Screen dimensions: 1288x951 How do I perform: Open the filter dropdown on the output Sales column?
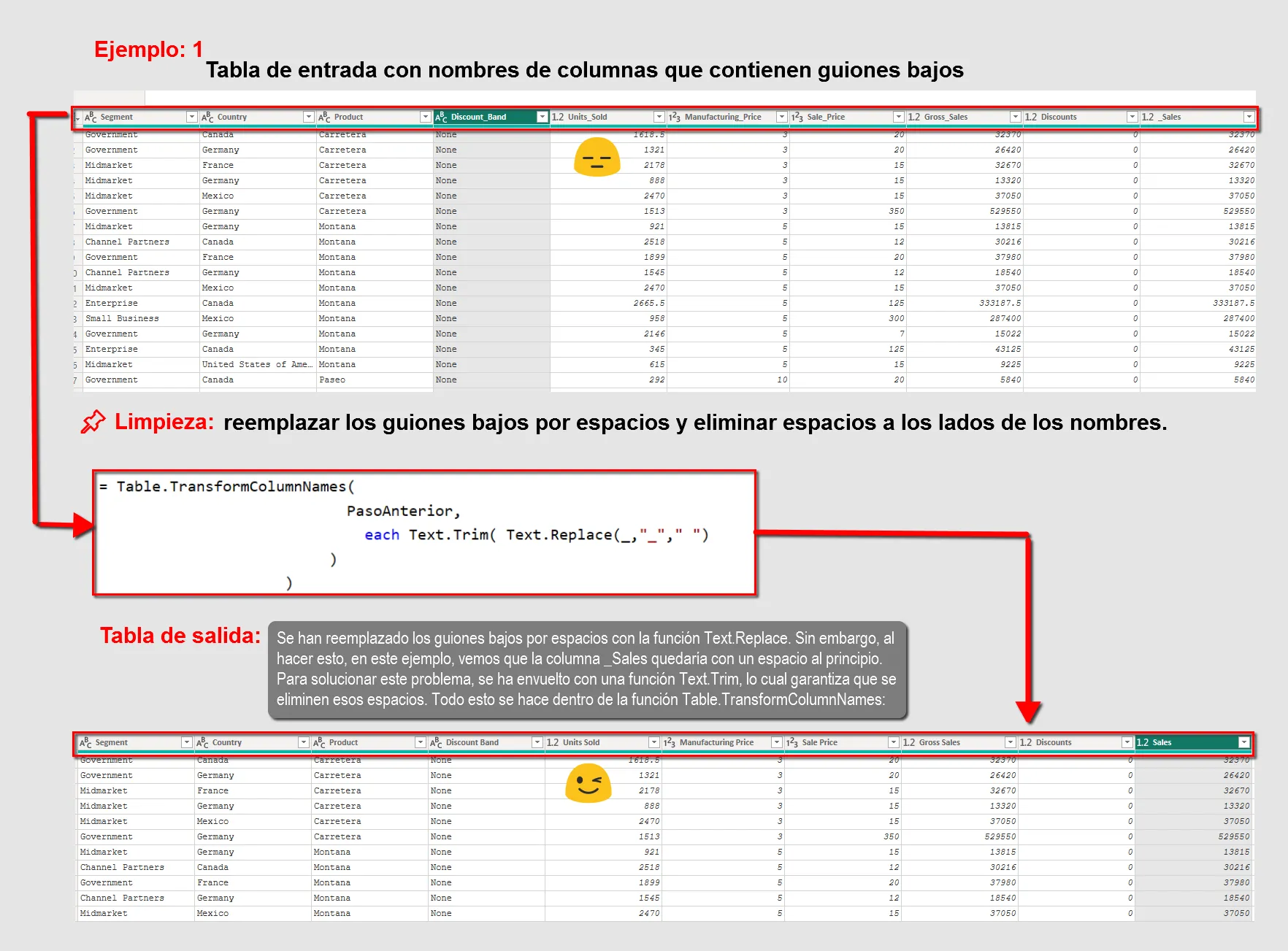pos(1243,742)
